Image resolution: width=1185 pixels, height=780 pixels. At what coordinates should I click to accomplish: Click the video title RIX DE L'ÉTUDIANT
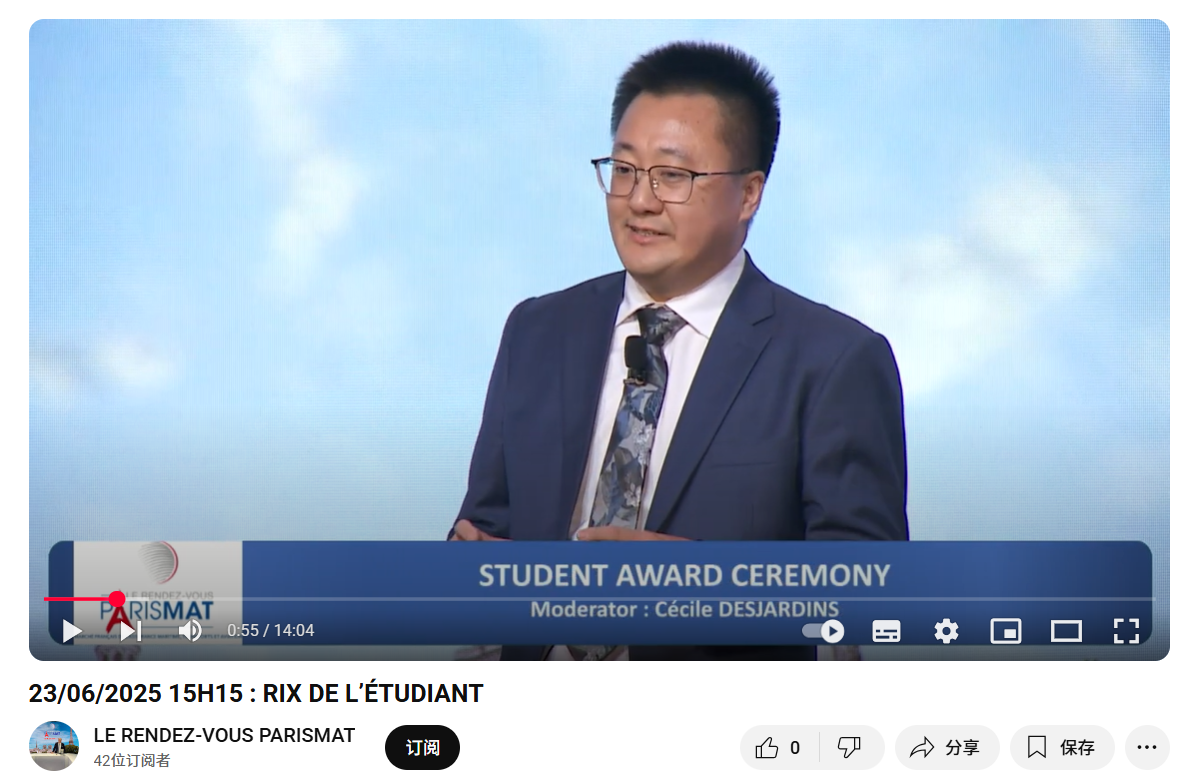coord(255,693)
